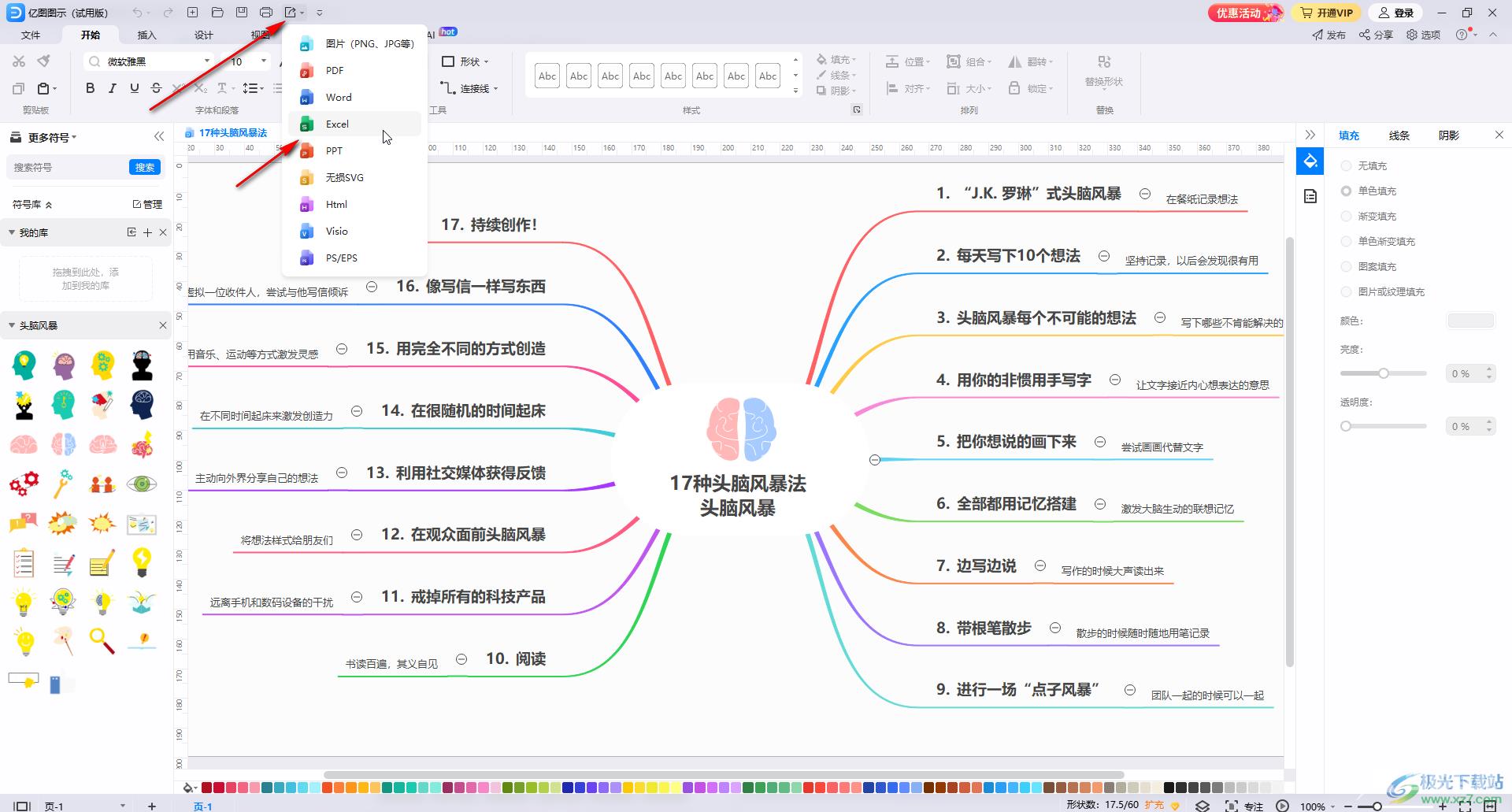Collapse the symbol library panel
The image size is (1512, 812).
[159, 136]
